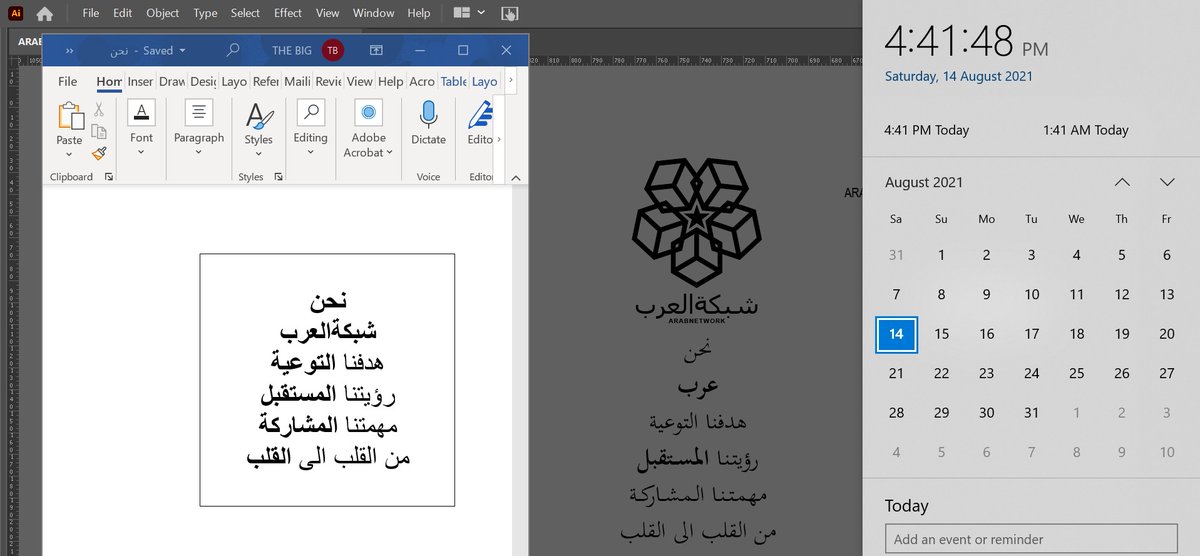Click the 1:41 AM Today additional clock
Viewport: 1200px width, 556px height.
1085,130
